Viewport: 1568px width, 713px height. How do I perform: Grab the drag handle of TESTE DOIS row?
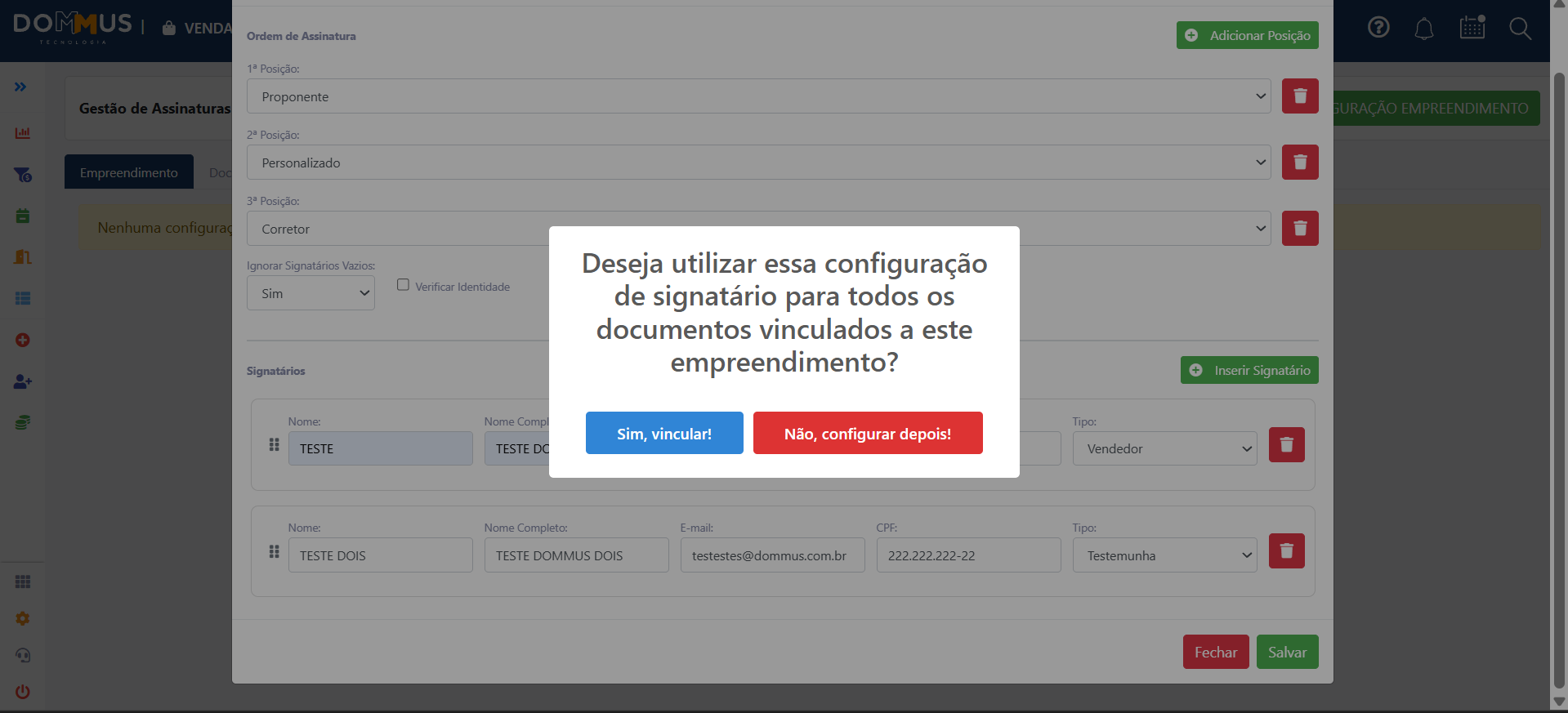tap(275, 552)
